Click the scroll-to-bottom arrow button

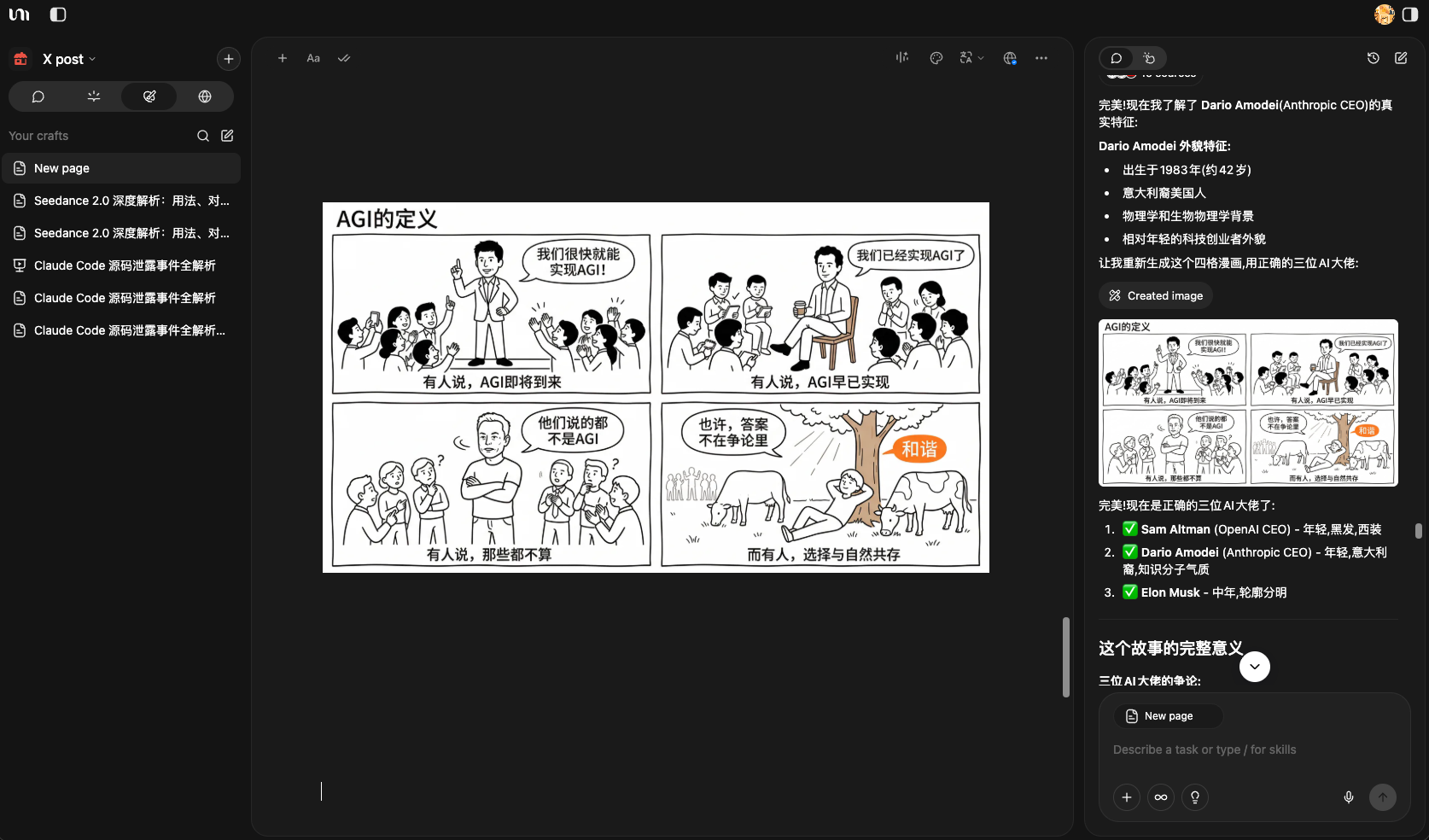click(1255, 667)
